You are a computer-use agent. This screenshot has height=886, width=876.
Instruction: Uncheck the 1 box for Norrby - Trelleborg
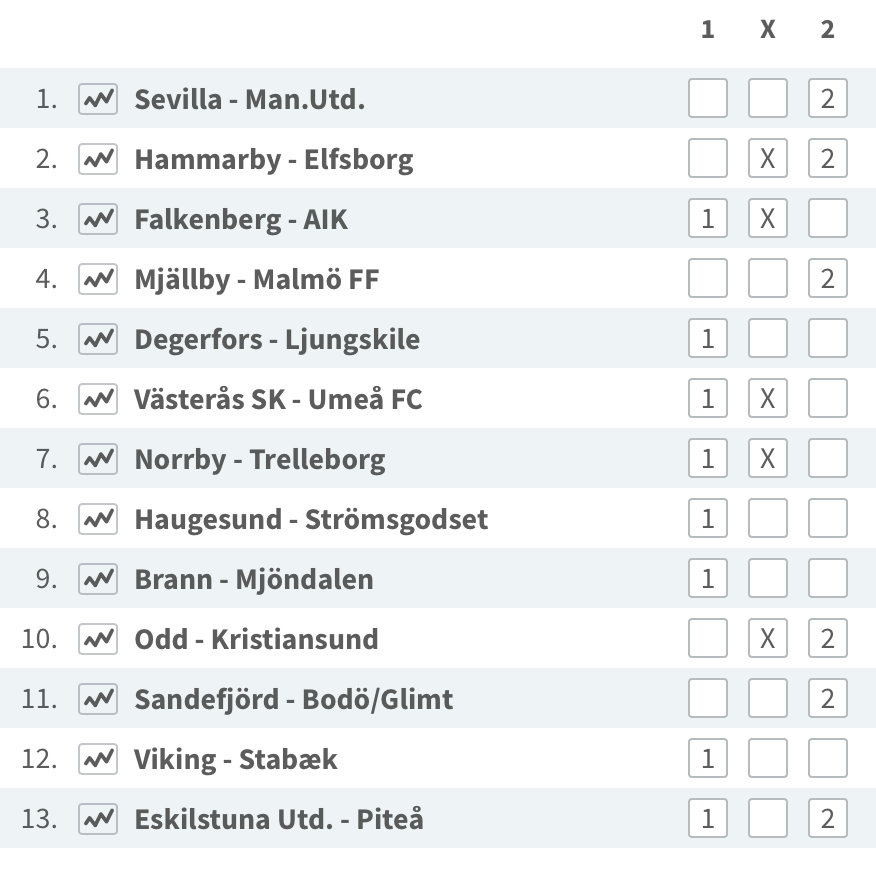708,458
